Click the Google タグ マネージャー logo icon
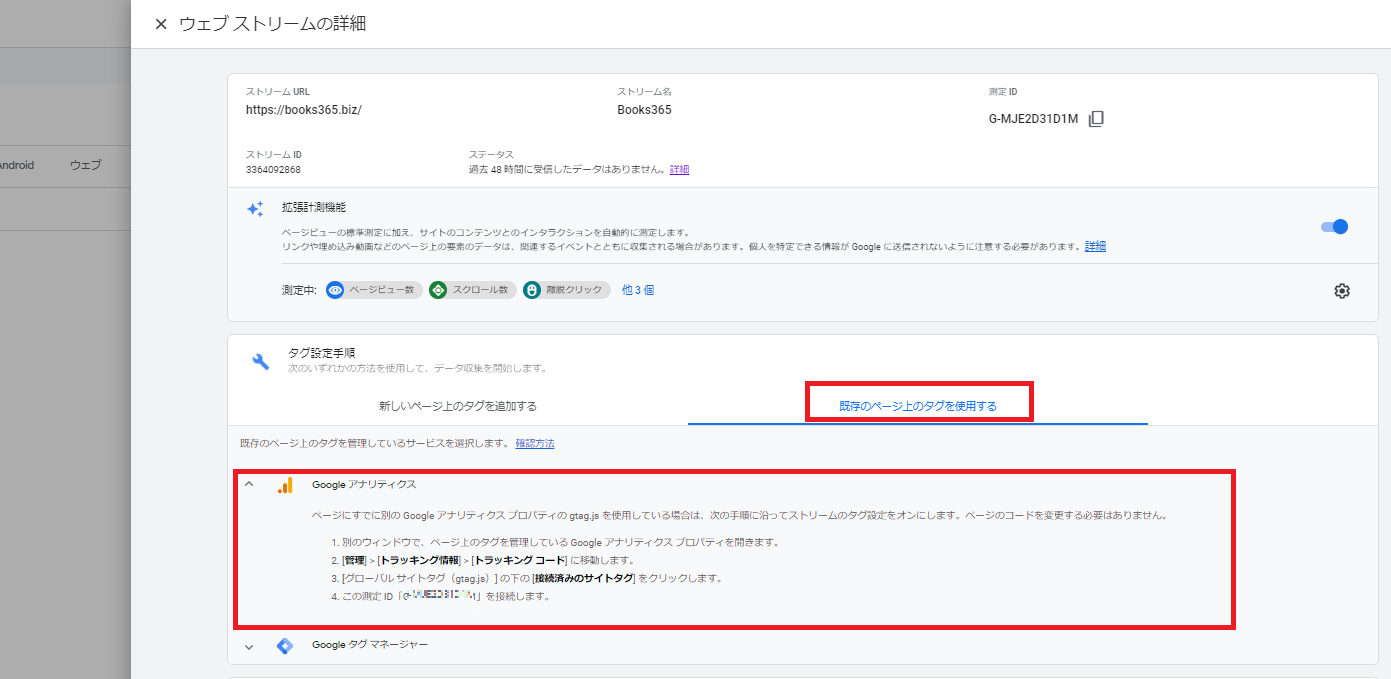Screen dimensions: 1391x679 pos(285,646)
